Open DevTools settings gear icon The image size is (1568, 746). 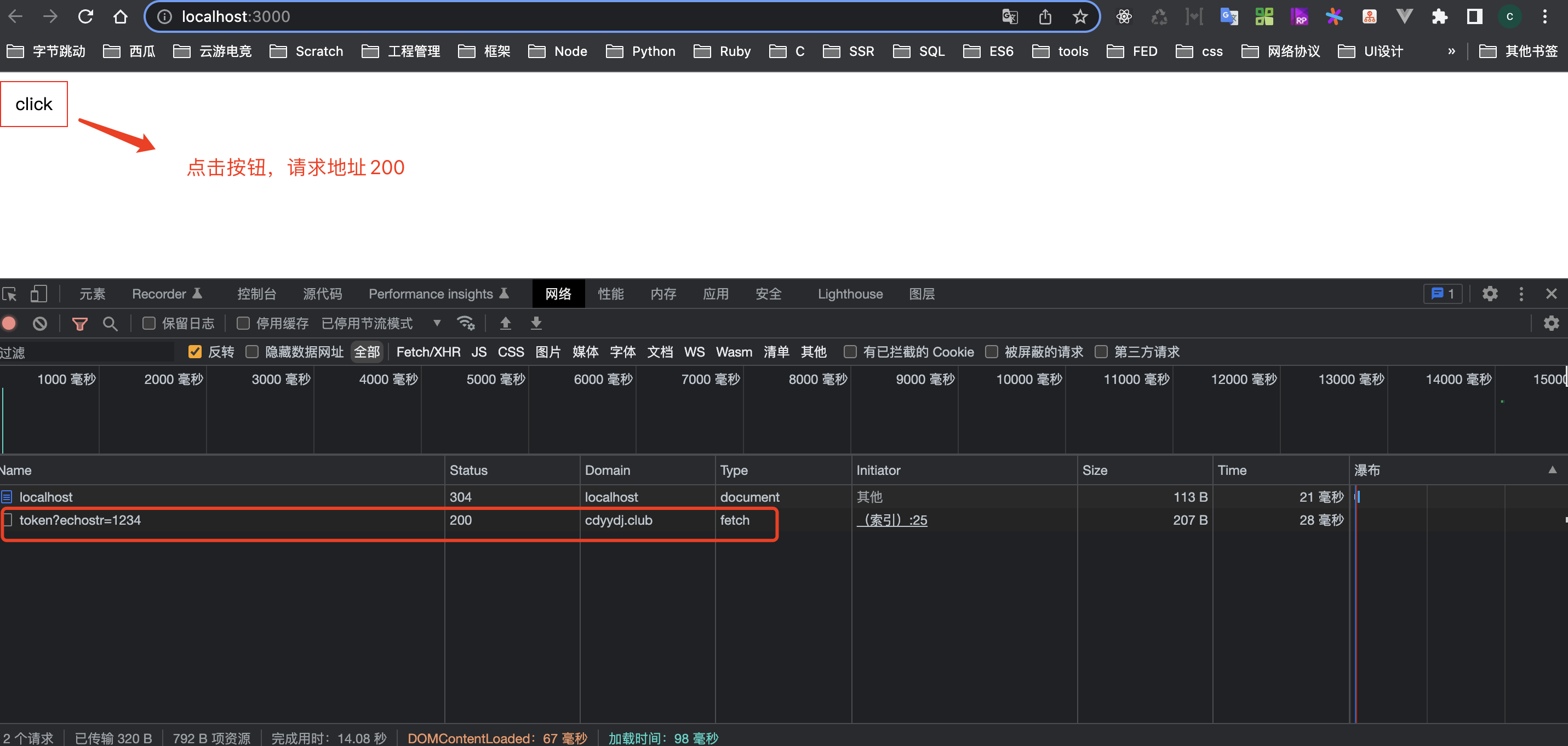pyautogui.click(x=1490, y=294)
